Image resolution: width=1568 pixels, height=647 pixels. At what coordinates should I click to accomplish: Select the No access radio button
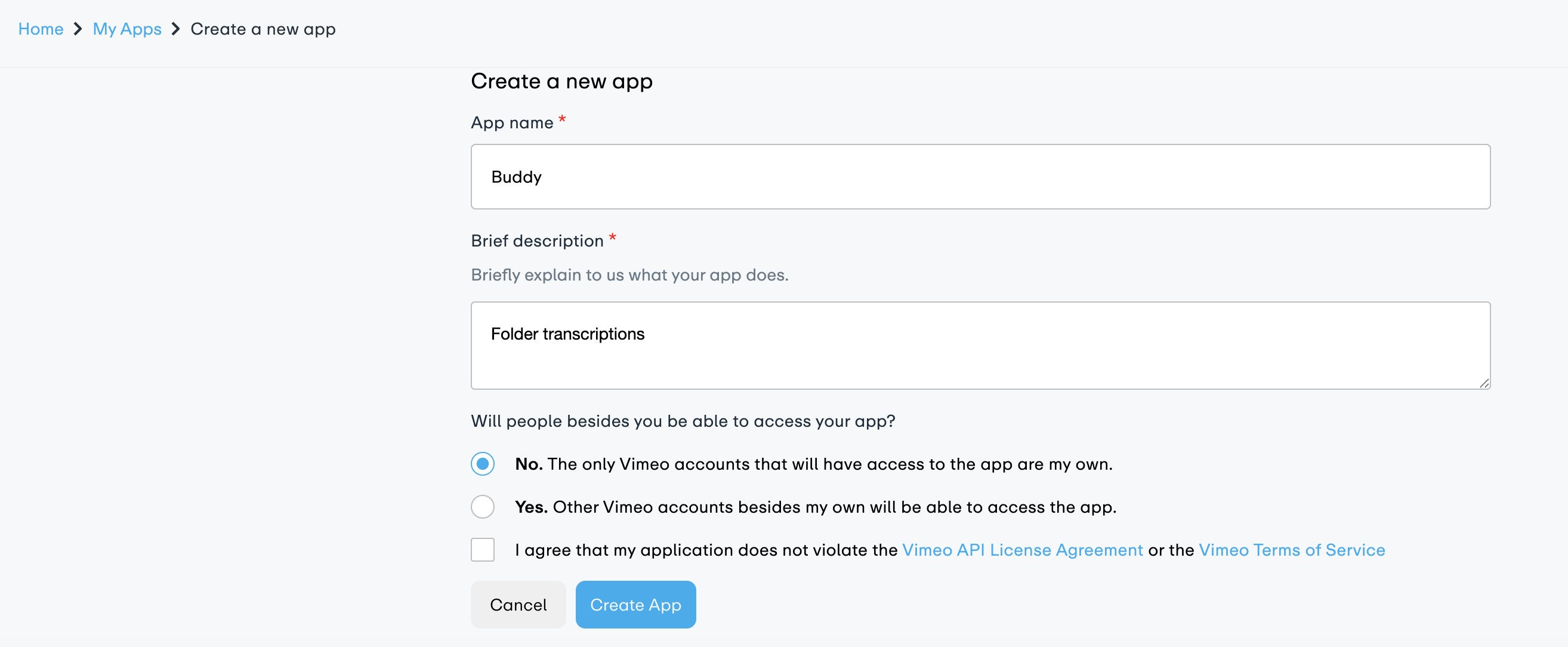(482, 464)
